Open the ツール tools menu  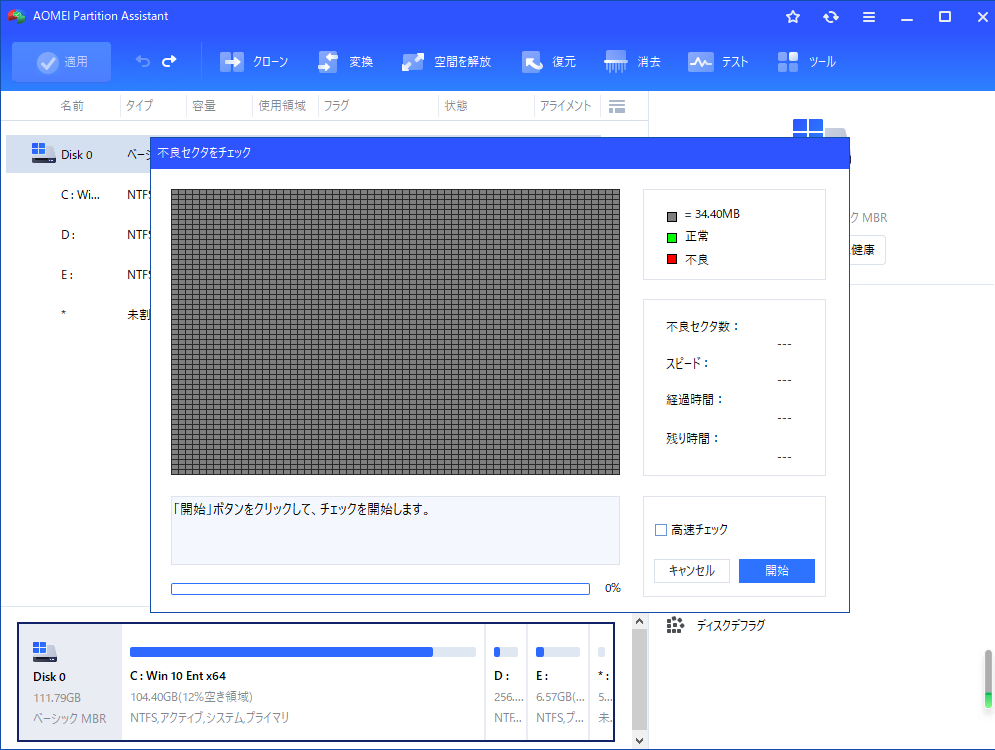[x=807, y=62]
